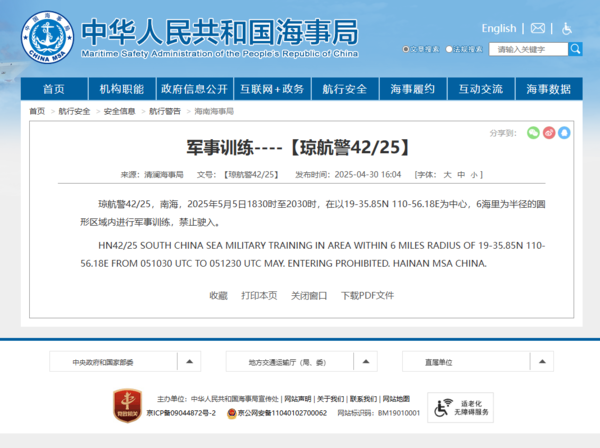Set font size to 大
The height and width of the screenshot is (448, 600).
point(447,175)
